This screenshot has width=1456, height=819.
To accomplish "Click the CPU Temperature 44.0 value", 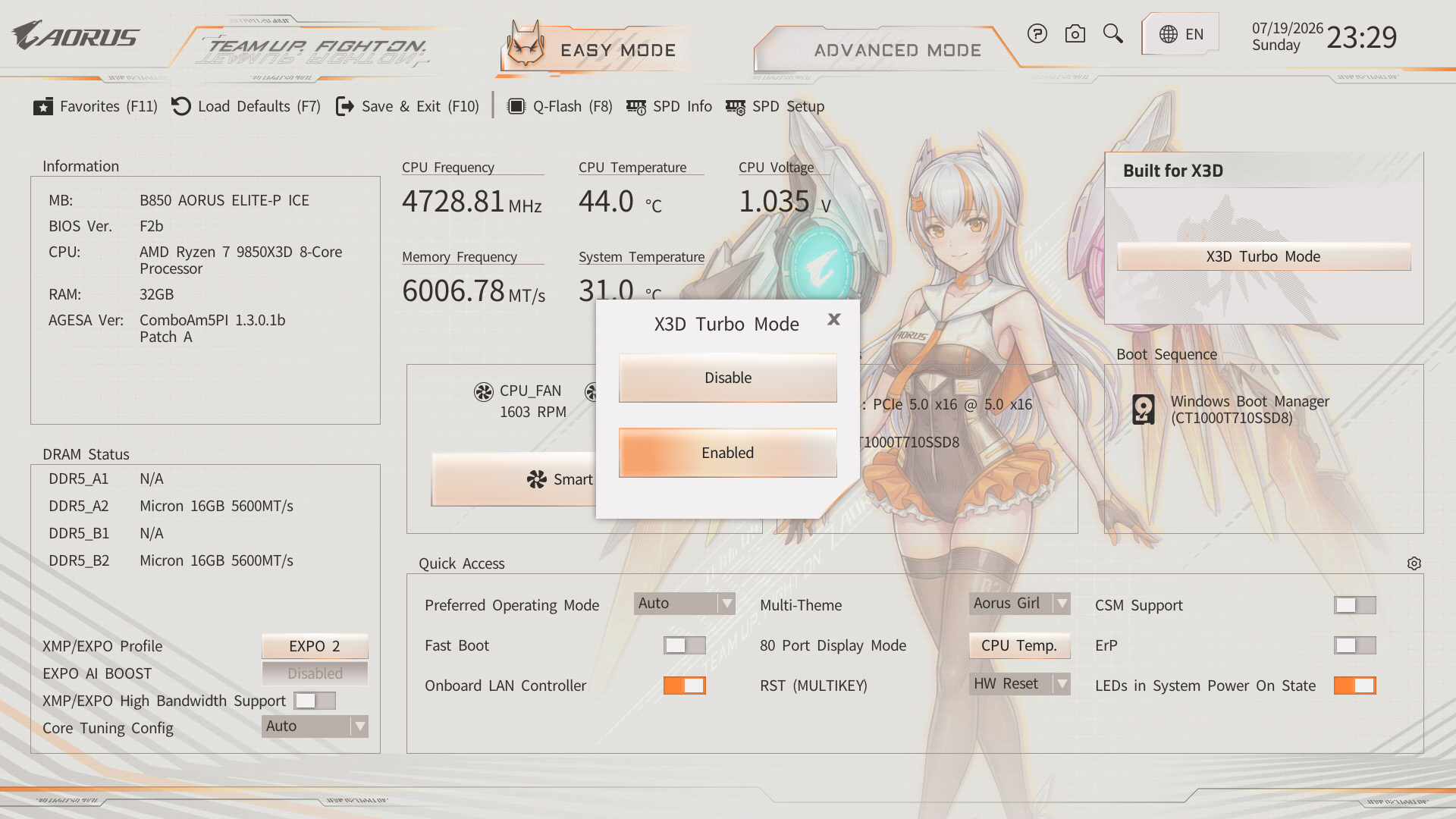I will (607, 202).
